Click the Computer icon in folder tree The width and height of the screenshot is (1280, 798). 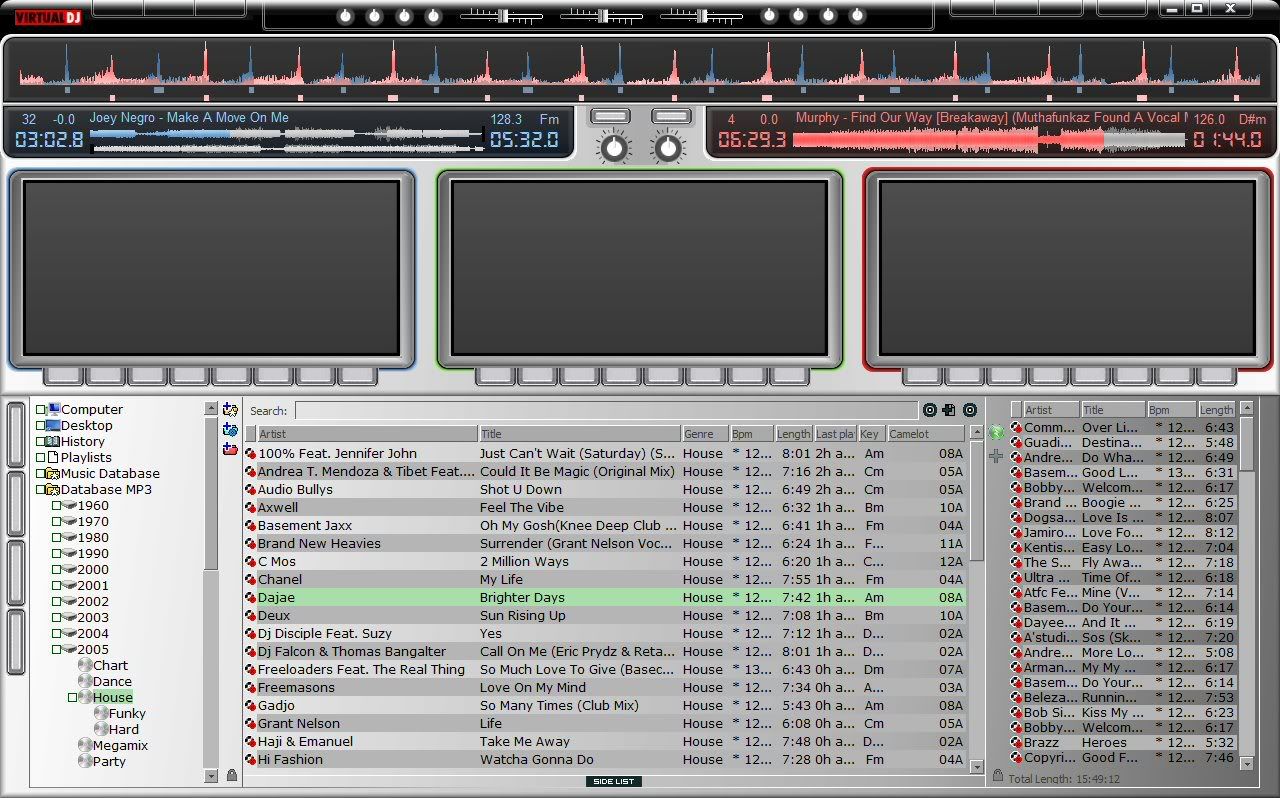point(53,409)
